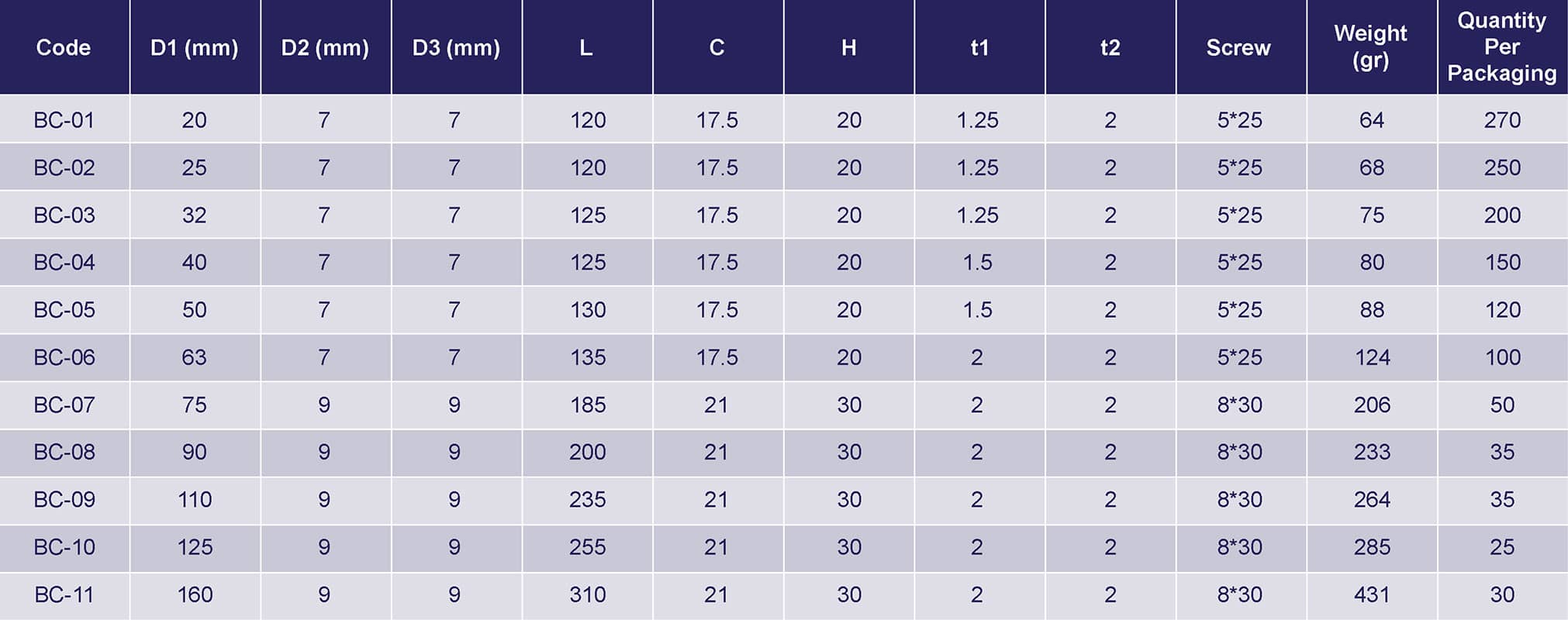The image size is (1568, 620).
Task: Click the Code column header
Action: [64, 47]
